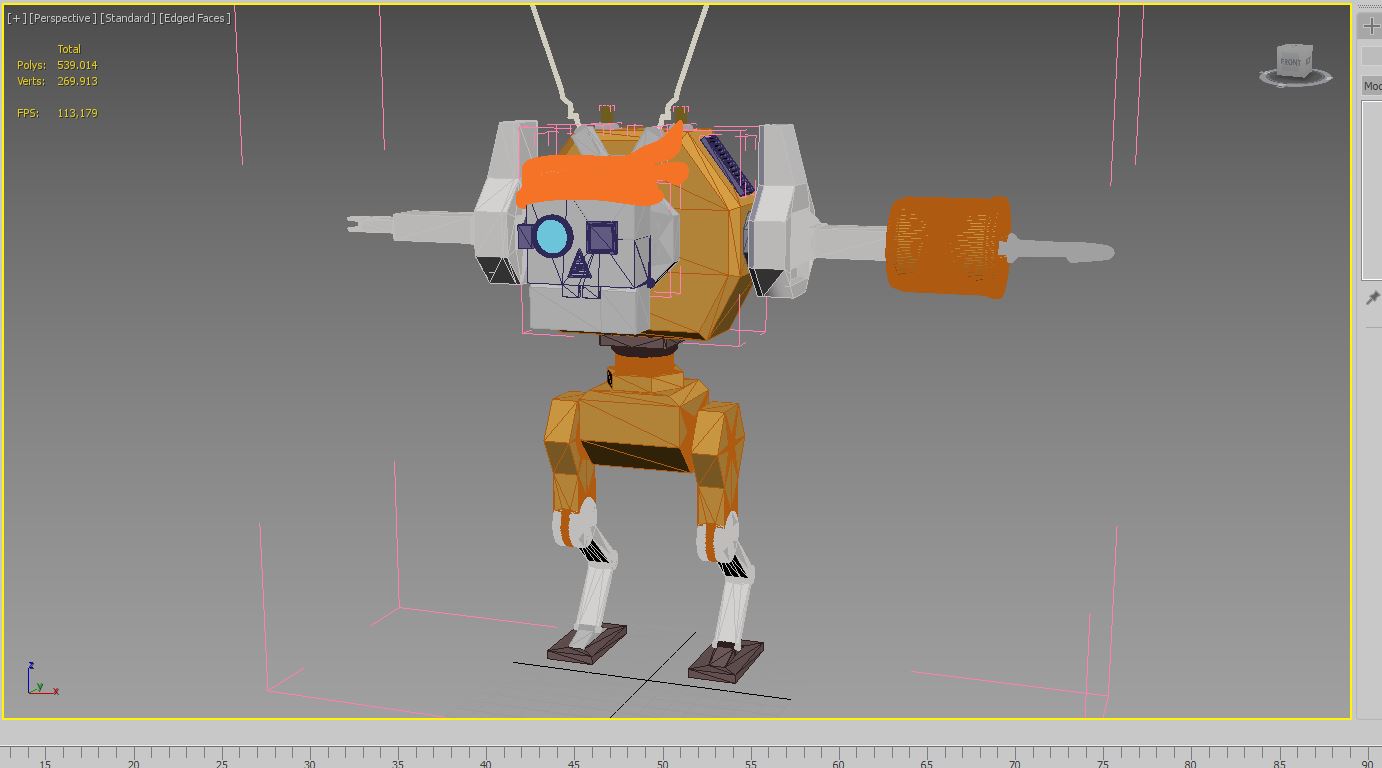This screenshot has width=1382, height=768.
Task: Click inside the empty modifier stack list
Action: (1372, 190)
